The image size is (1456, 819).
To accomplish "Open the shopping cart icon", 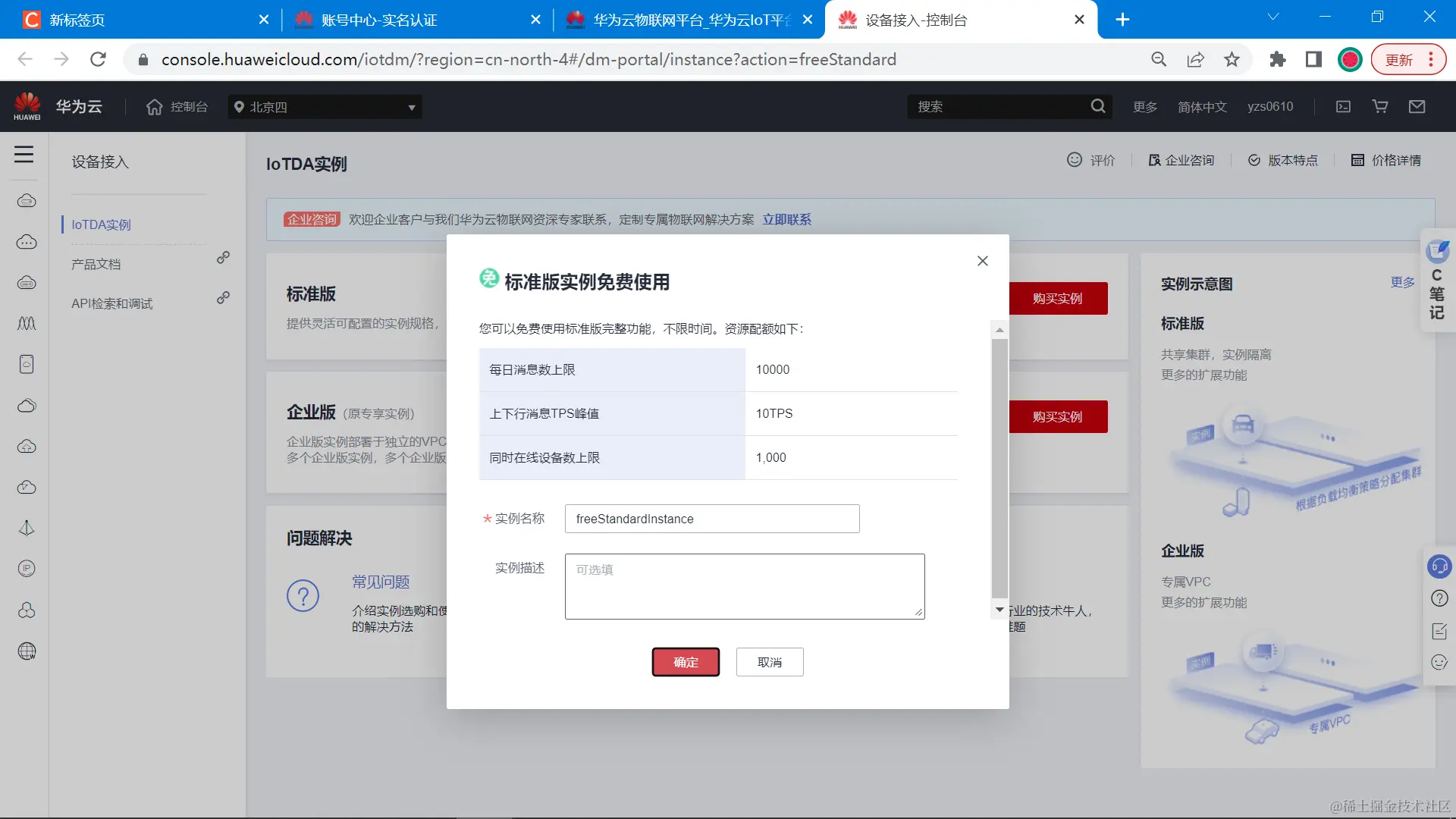I will (x=1380, y=107).
